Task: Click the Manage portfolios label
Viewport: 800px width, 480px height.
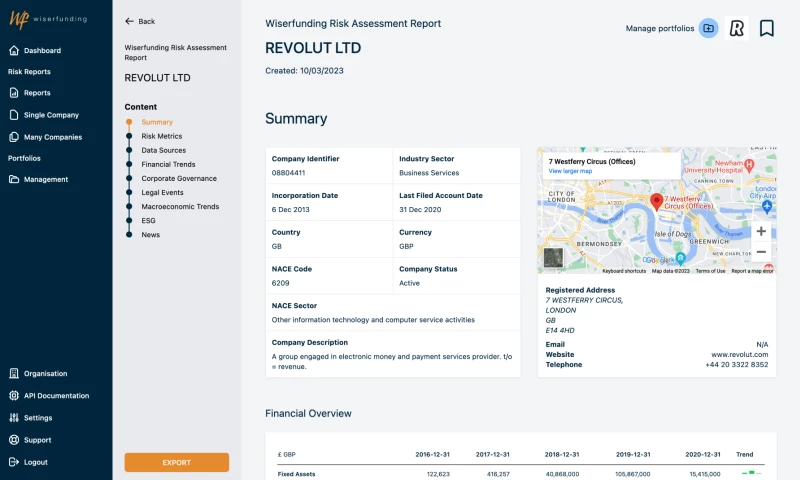Action: pyautogui.click(x=660, y=28)
